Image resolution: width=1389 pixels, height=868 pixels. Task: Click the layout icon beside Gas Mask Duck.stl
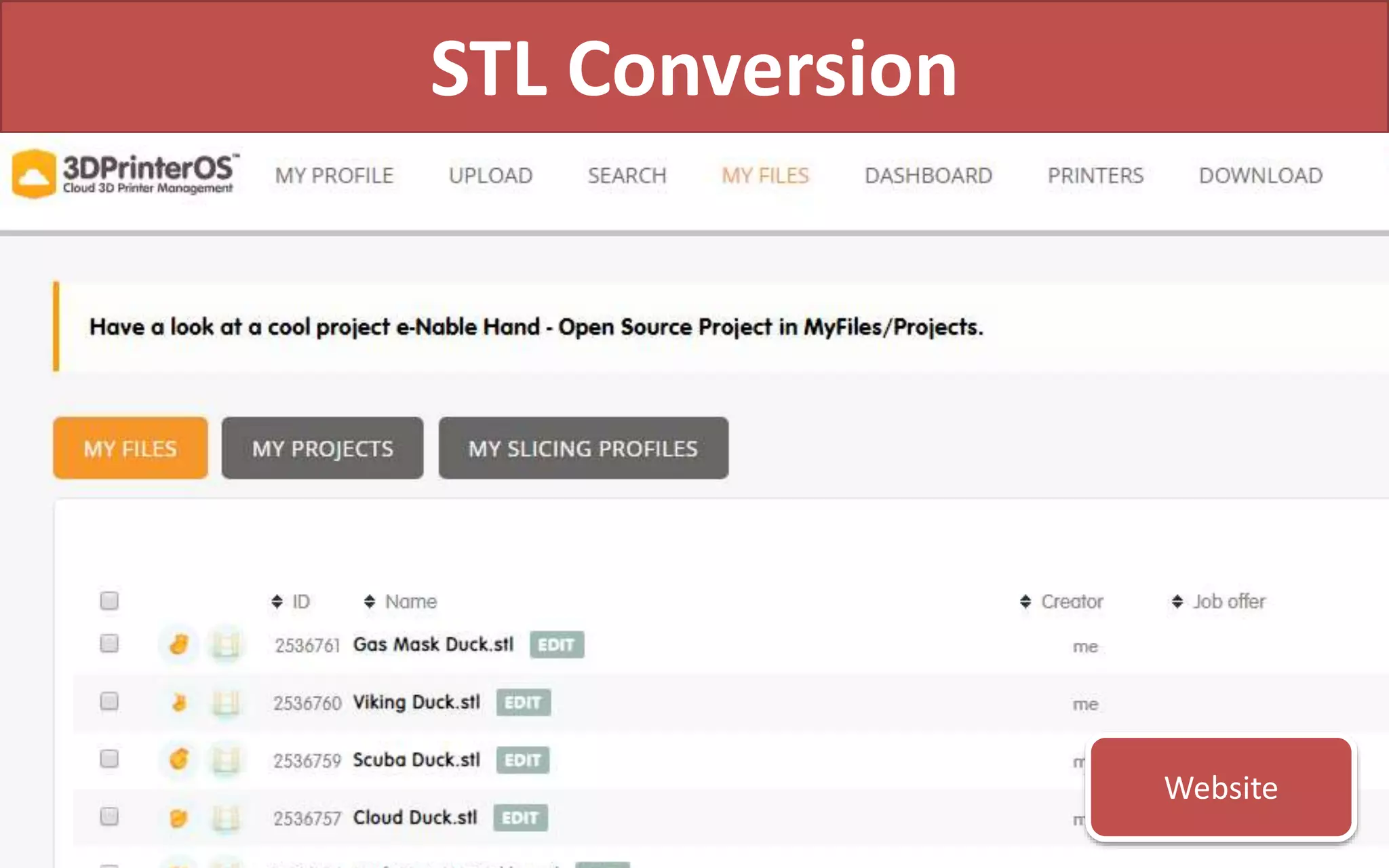[x=226, y=644]
